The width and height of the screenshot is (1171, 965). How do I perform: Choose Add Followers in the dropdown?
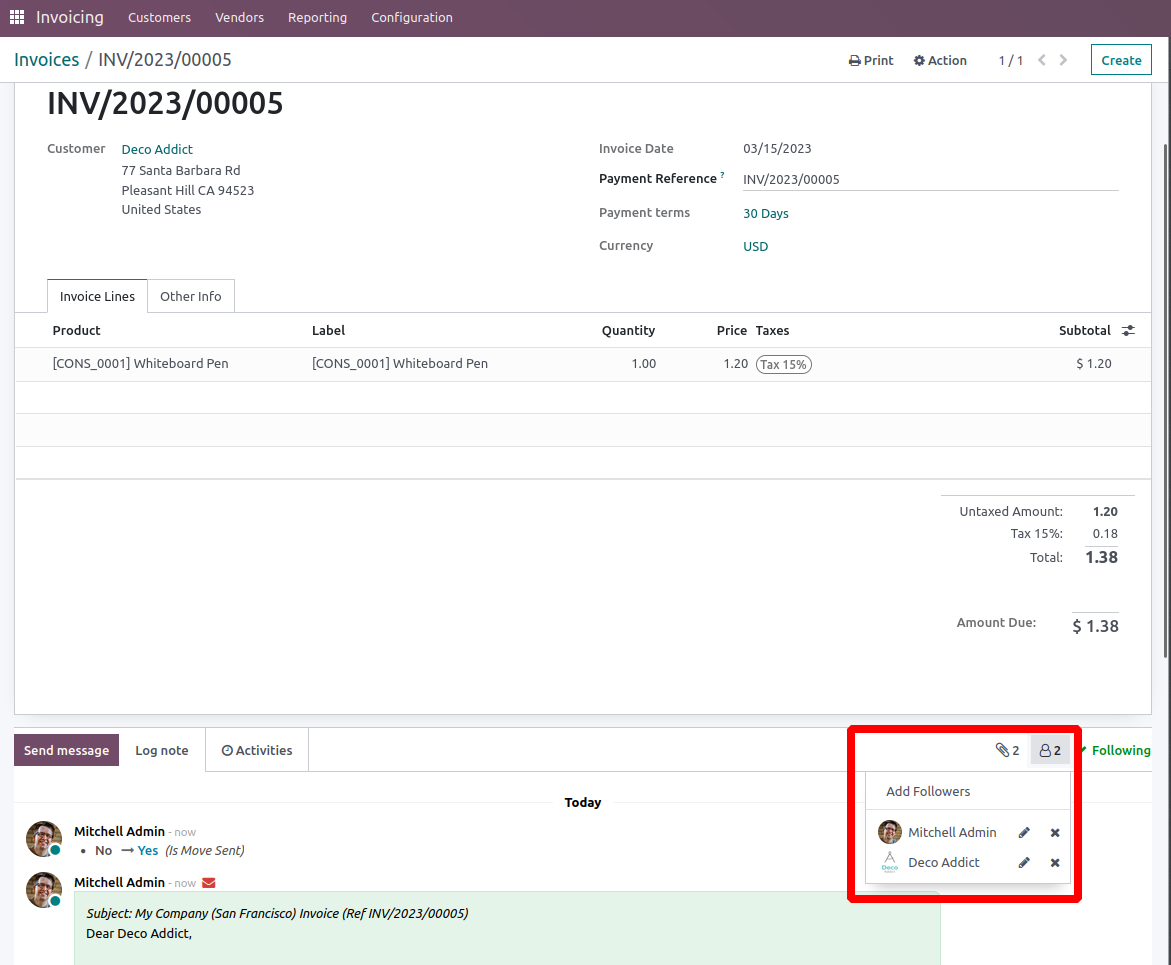[x=928, y=791]
